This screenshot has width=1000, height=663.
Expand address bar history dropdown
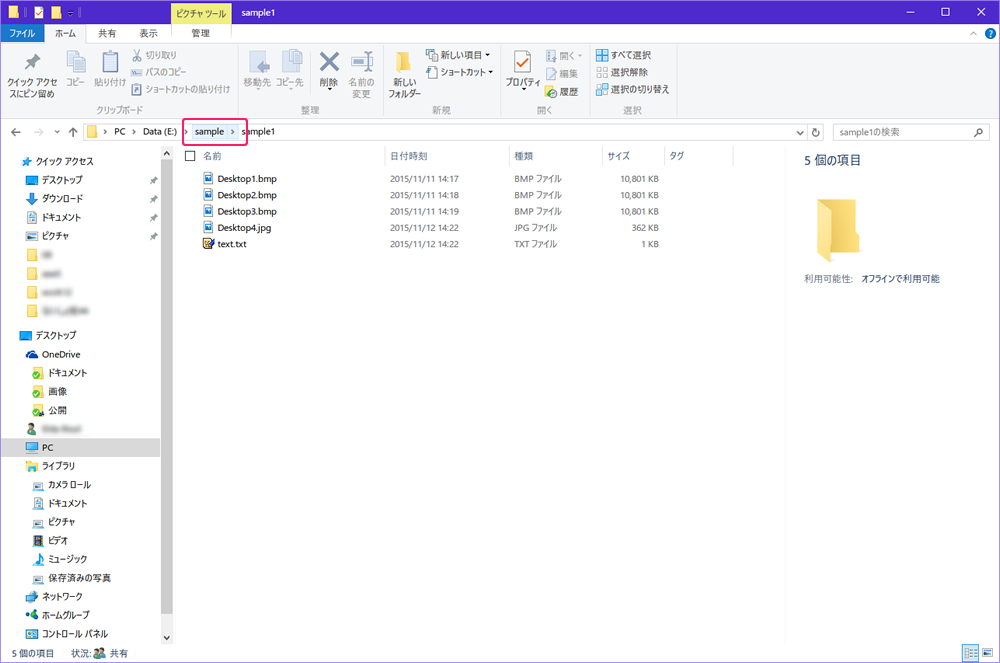[800, 133]
